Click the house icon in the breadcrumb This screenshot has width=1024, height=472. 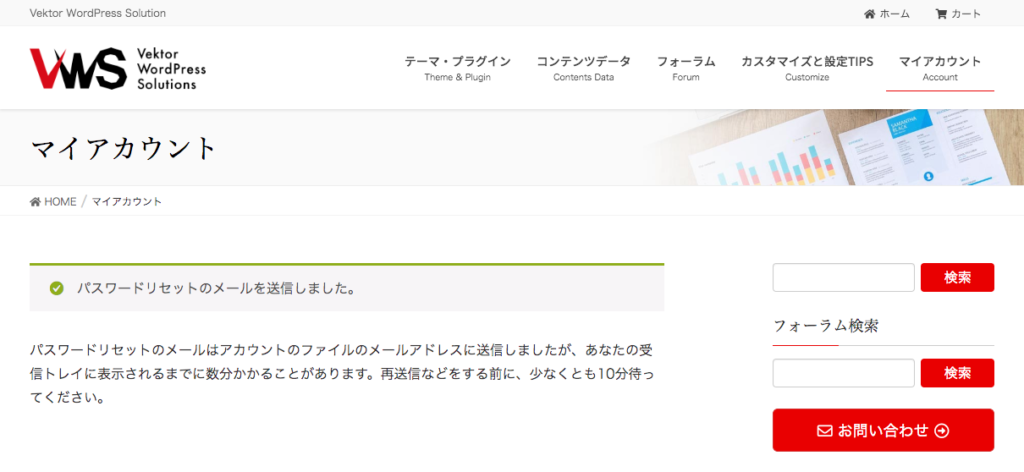pos(35,201)
